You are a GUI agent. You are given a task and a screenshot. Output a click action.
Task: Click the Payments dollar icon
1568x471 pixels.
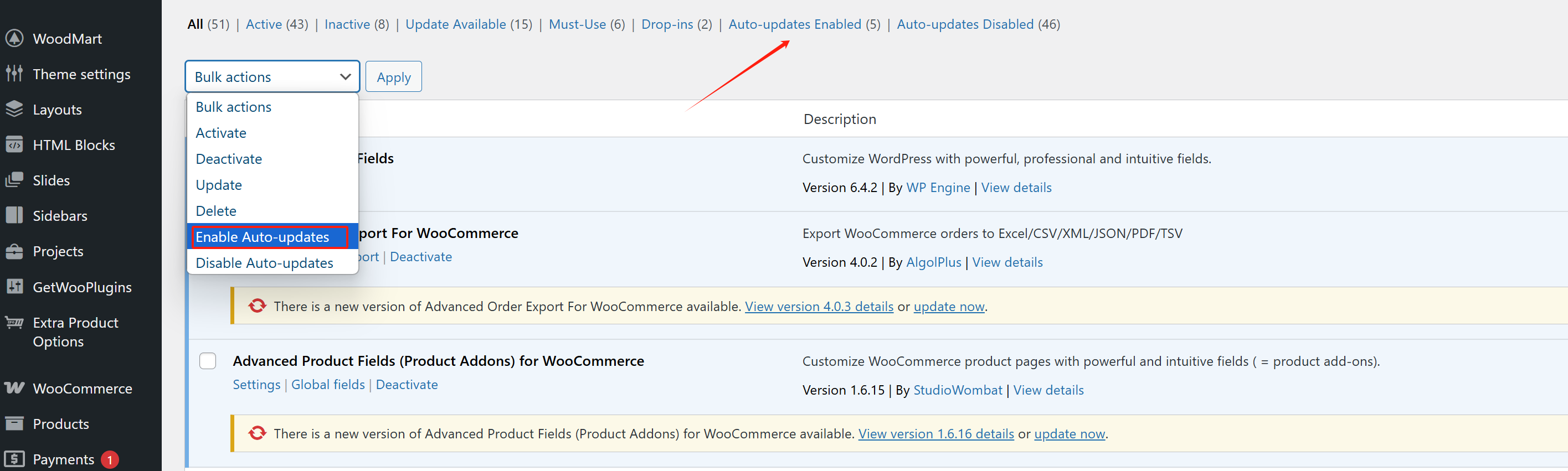coord(14,459)
